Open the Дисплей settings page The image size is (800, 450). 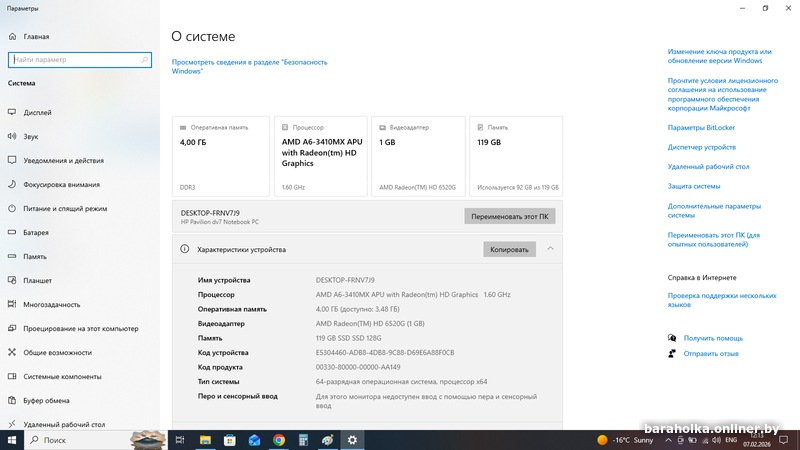click(38, 113)
